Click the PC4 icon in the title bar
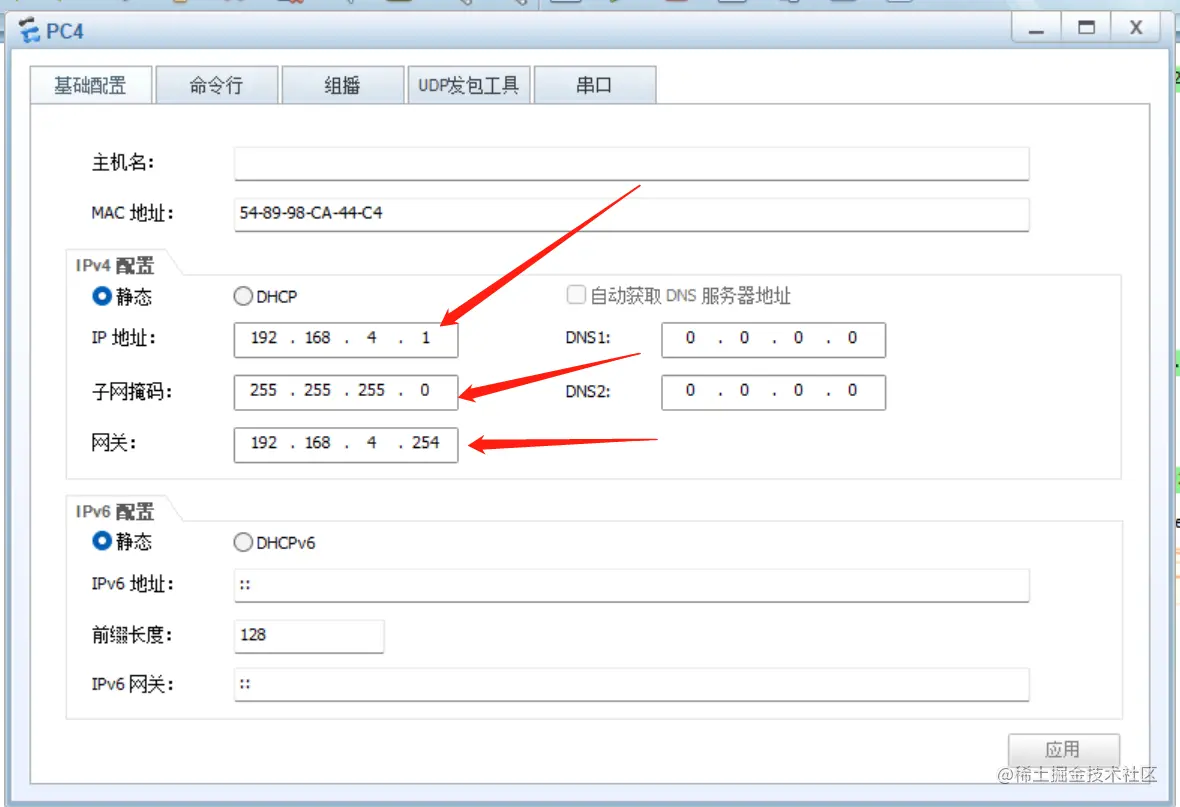This screenshot has height=807, width=1180. coord(30,31)
